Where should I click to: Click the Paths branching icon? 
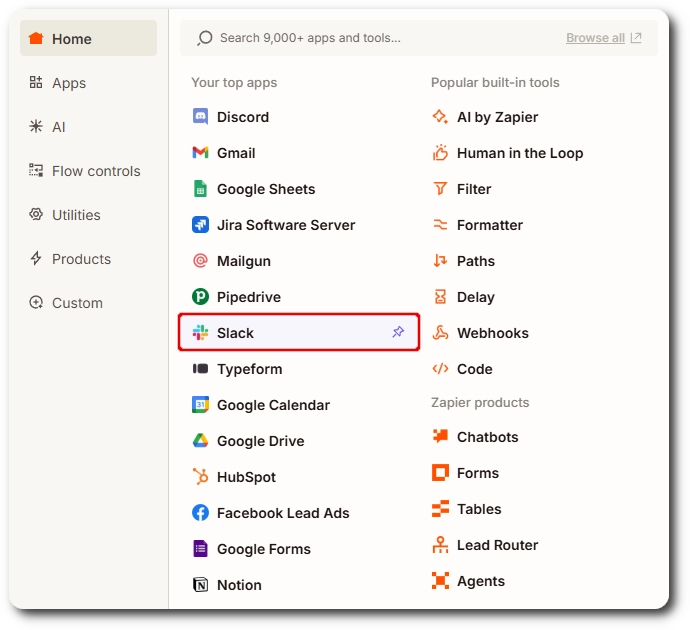coord(440,261)
